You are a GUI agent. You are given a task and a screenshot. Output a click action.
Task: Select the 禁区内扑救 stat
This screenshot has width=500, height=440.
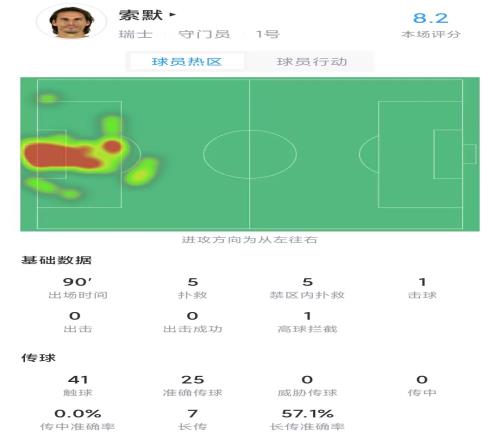click(307, 288)
